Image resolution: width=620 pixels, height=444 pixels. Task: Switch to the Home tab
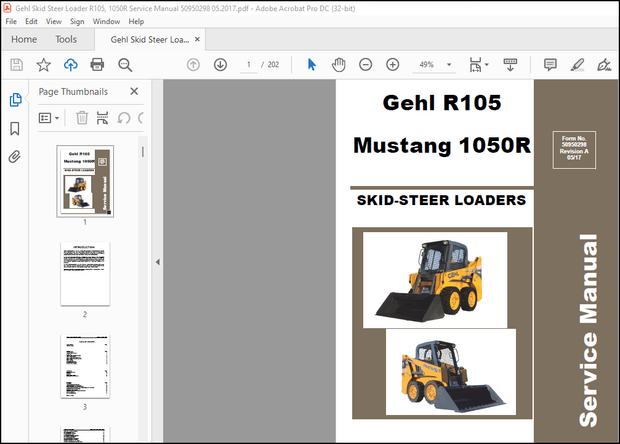[x=24, y=39]
